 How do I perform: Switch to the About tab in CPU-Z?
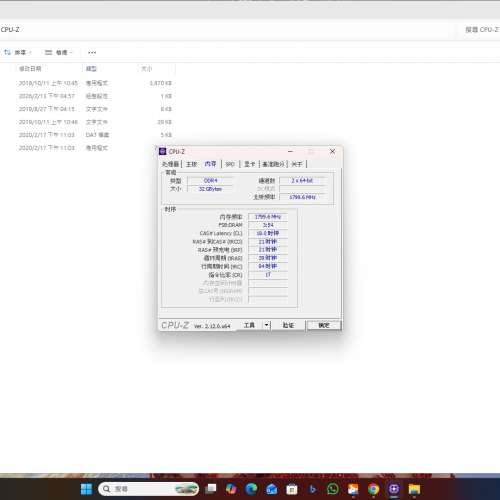click(x=297, y=164)
